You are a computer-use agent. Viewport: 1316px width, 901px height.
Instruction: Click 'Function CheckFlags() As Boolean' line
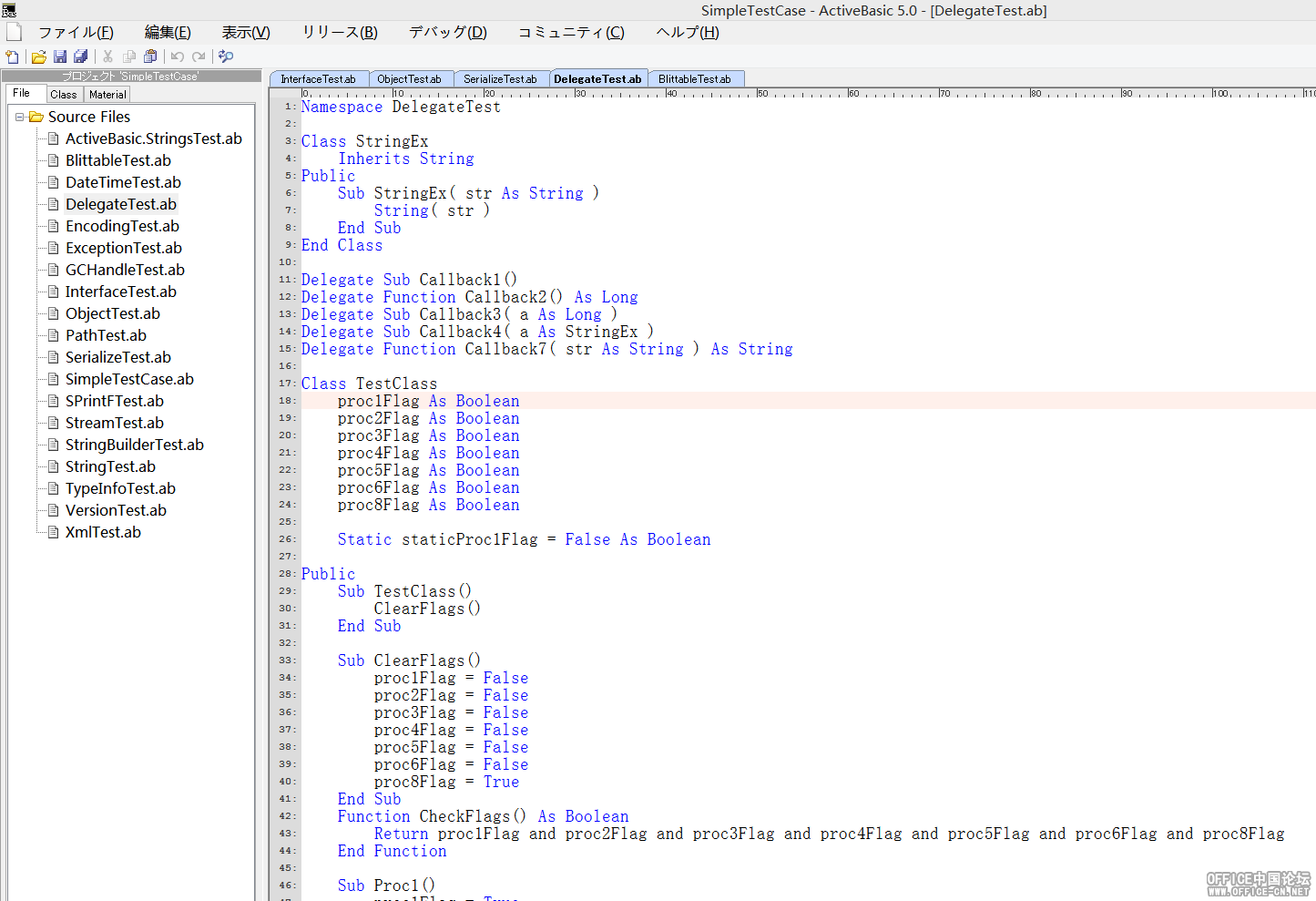pyautogui.click(x=483, y=816)
